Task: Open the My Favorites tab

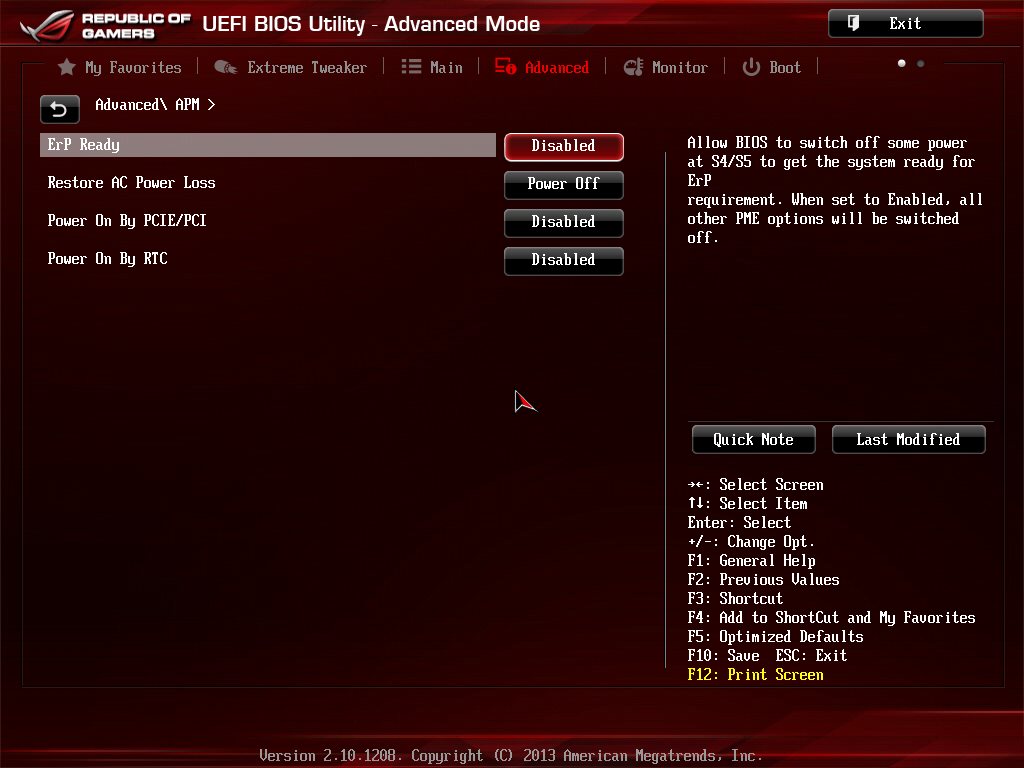Action: tap(120, 67)
